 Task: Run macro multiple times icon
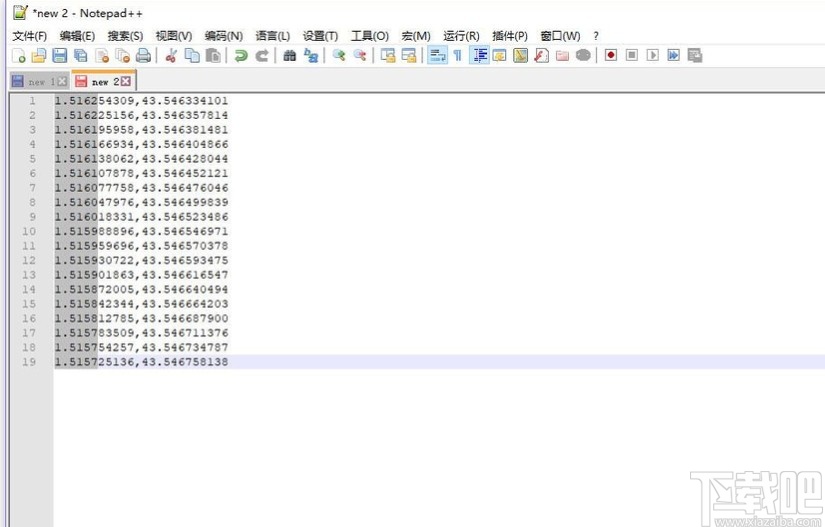[x=673, y=55]
